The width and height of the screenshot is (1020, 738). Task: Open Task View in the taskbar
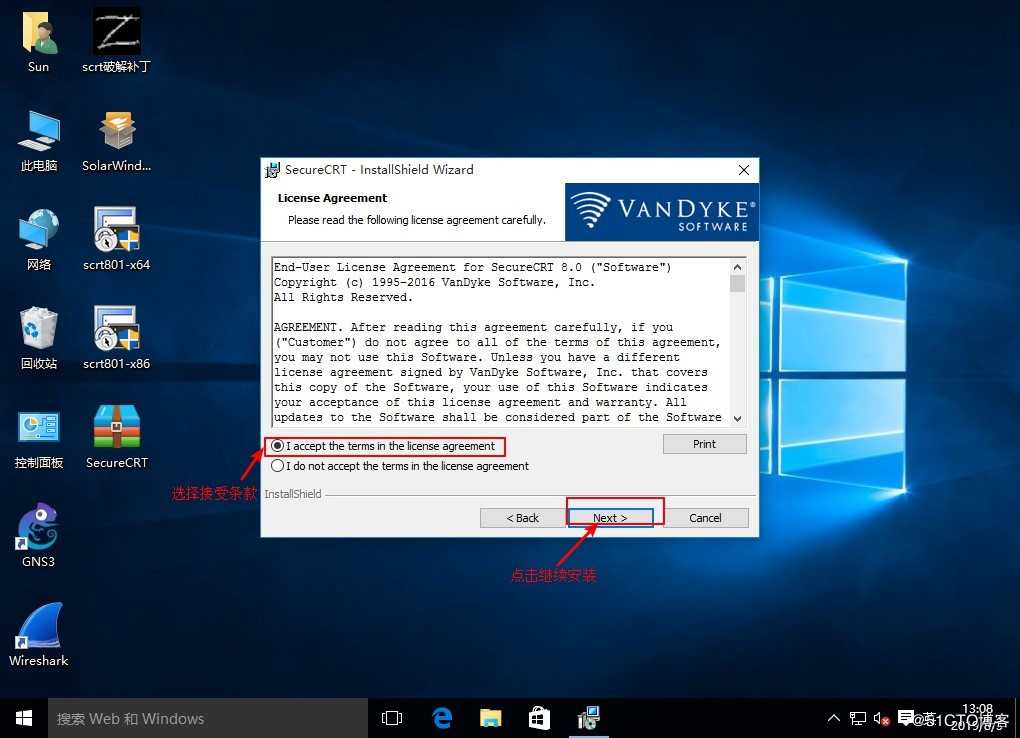tap(392, 718)
